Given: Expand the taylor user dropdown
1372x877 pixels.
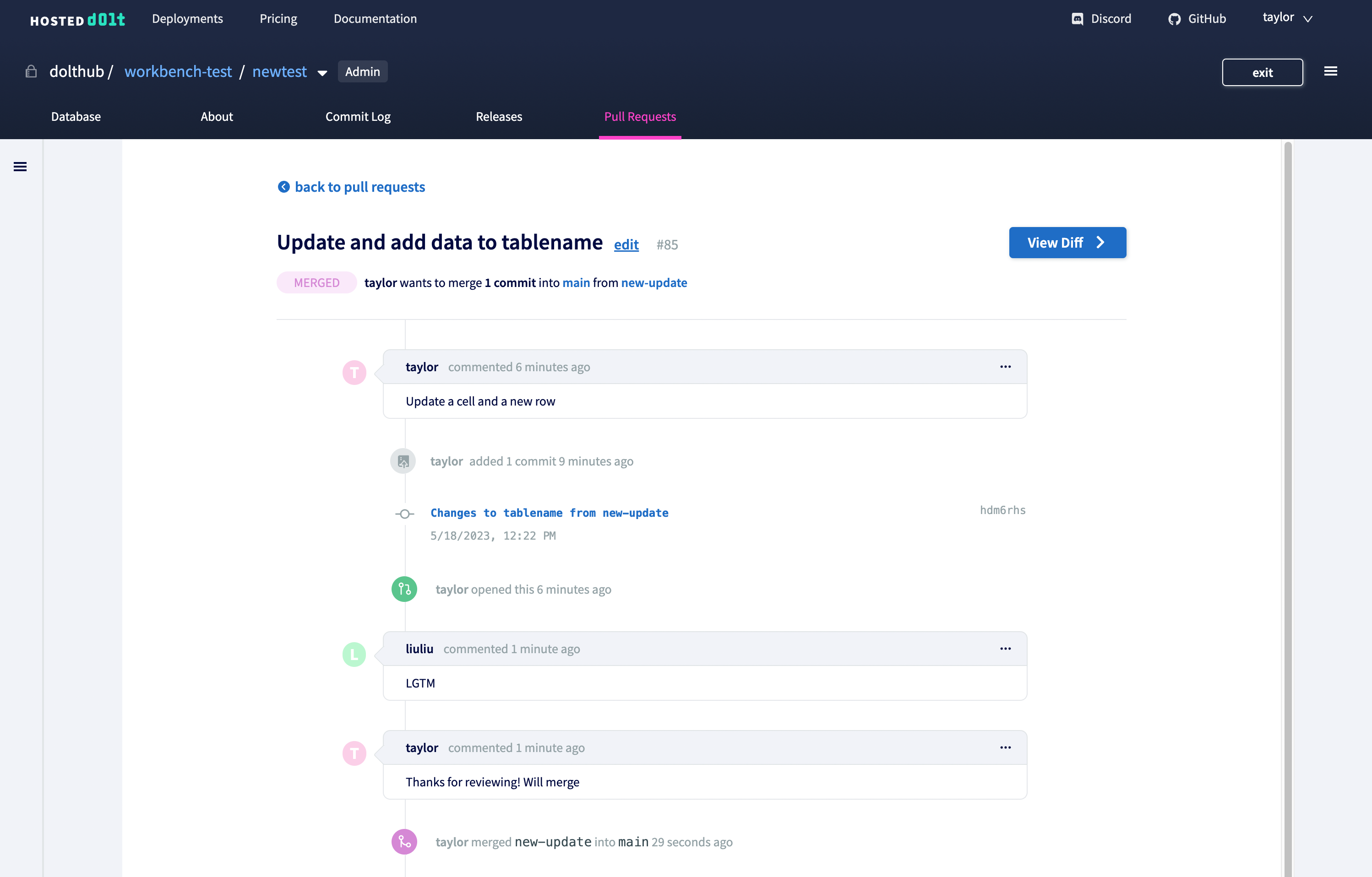Looking at the screenshot, I should pyautogui.click(x=1288, y=18).
